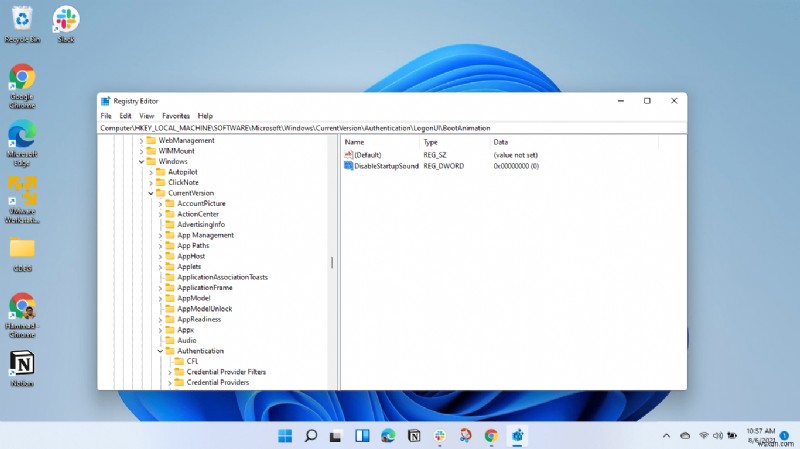800x449 pixels.
Task: Click the (Default) string value icon
Action: [x=348, y=155]
